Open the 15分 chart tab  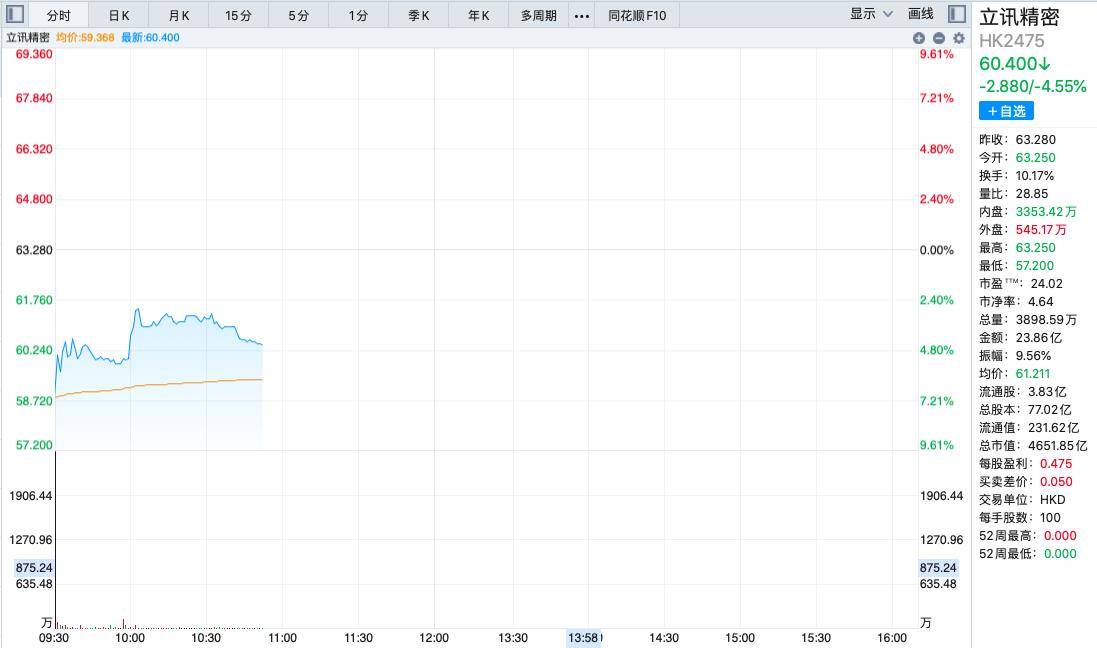coord(239,15)
